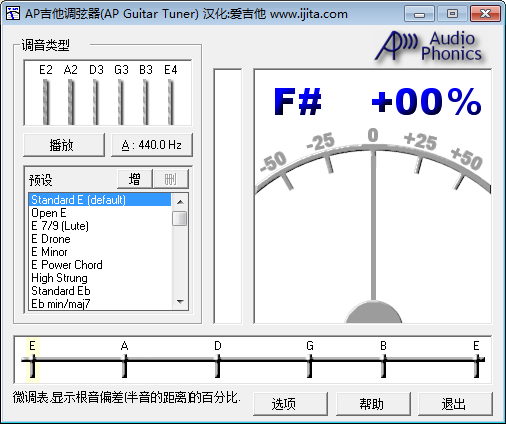Viewport: 506px width, 424px height.
Task: Select the E Power Chord preset
Action: [x=100, y=265]
